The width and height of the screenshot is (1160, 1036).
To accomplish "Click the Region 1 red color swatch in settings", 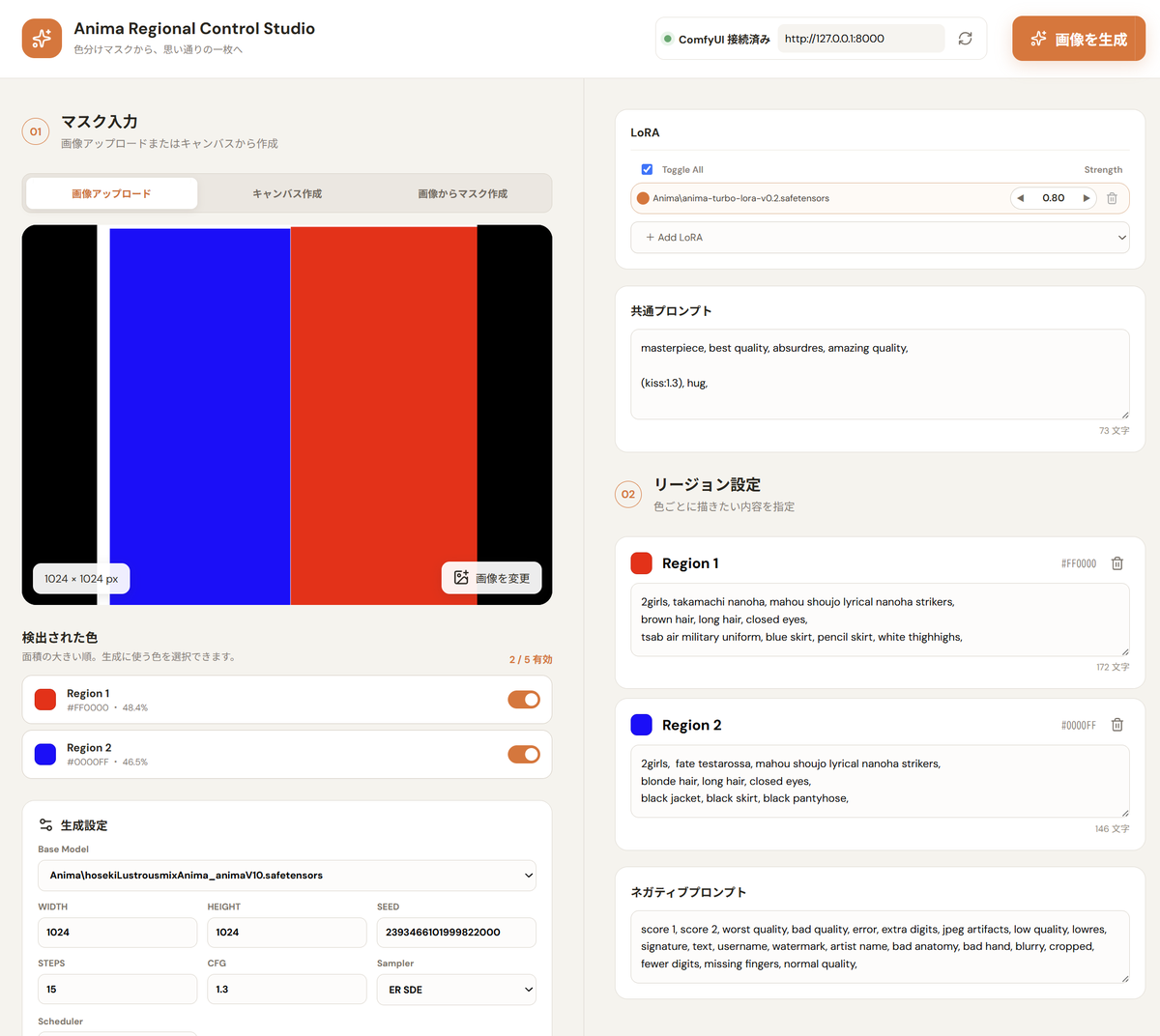I will click(641, 563).
